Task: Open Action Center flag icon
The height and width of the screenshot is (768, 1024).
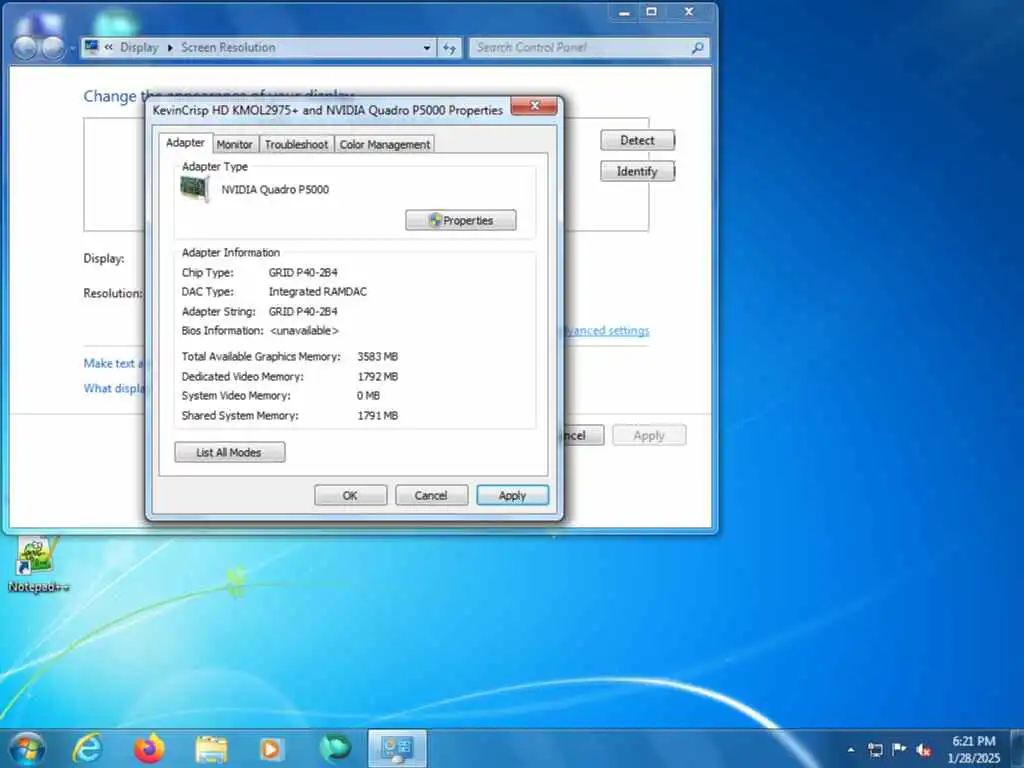Action: (x=899, y=749)
